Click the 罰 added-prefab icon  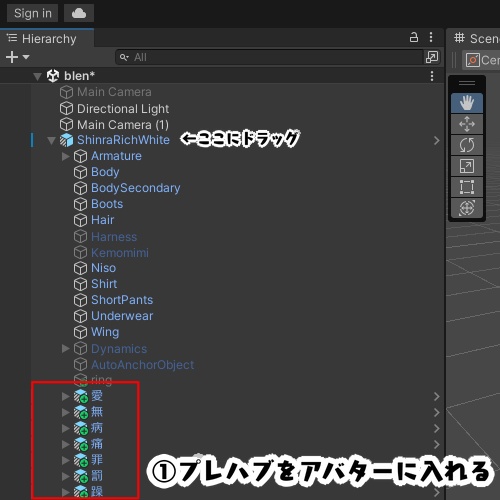pyautogui.click(x=81, y=476)
